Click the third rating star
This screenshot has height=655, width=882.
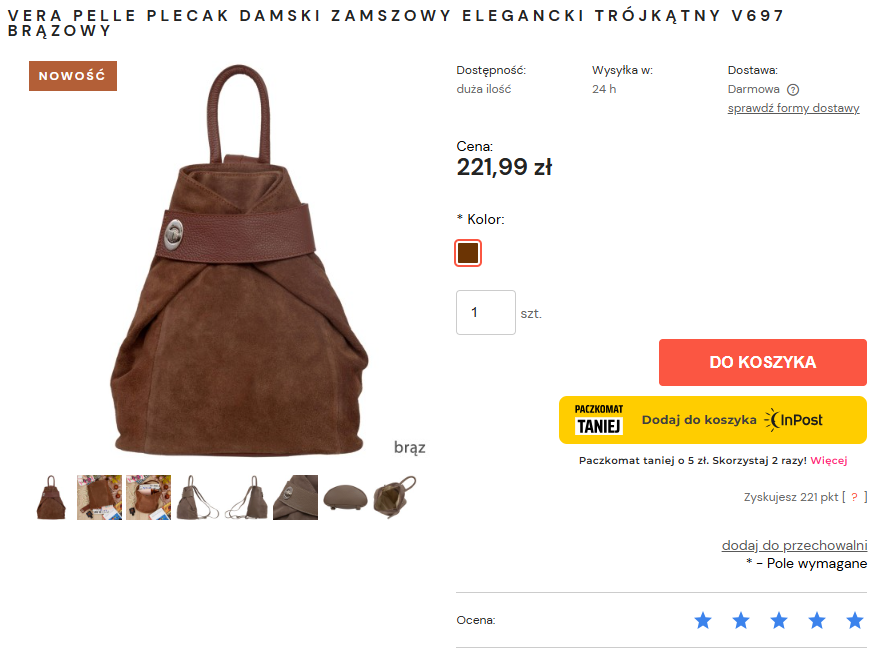click(779, 620)
